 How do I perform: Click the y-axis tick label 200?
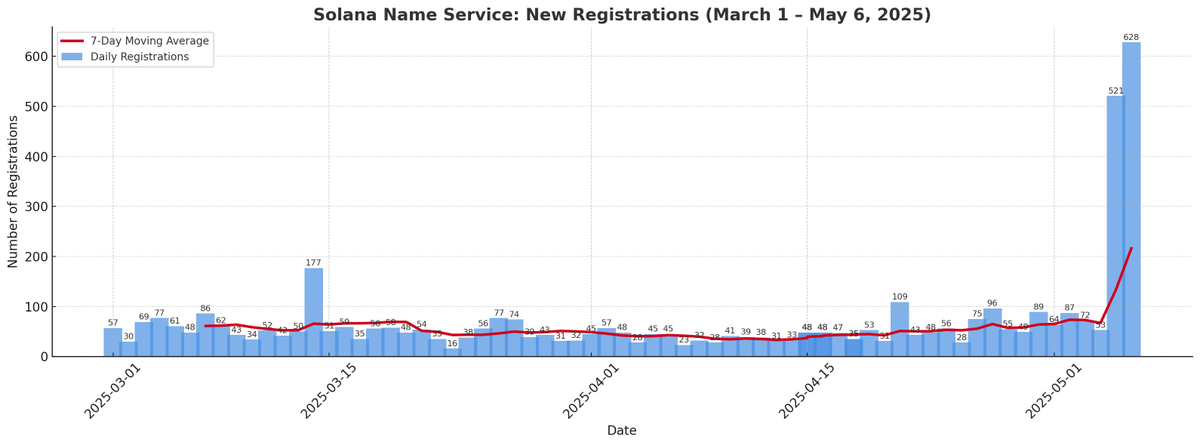[x=36, y=257]
